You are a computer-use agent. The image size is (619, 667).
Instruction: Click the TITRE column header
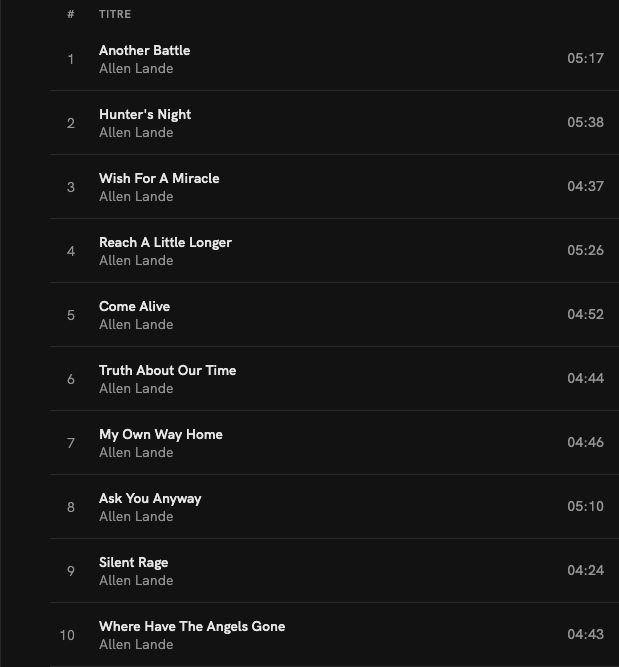(115, 14)
